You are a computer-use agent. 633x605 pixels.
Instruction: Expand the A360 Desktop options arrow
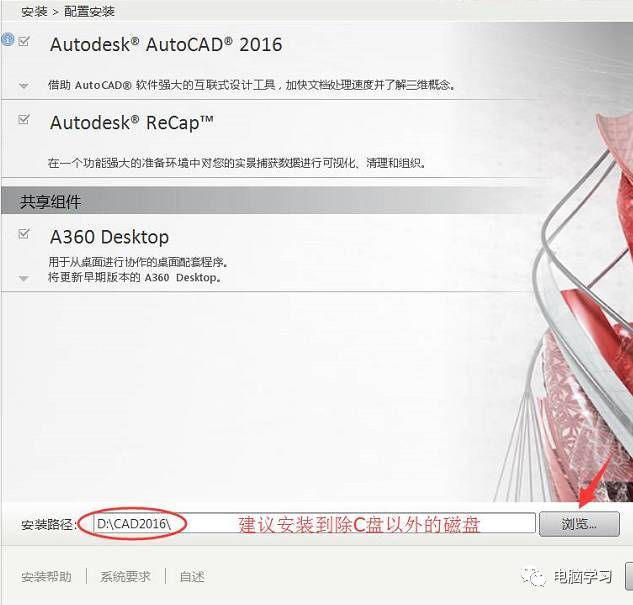point(24,278)
